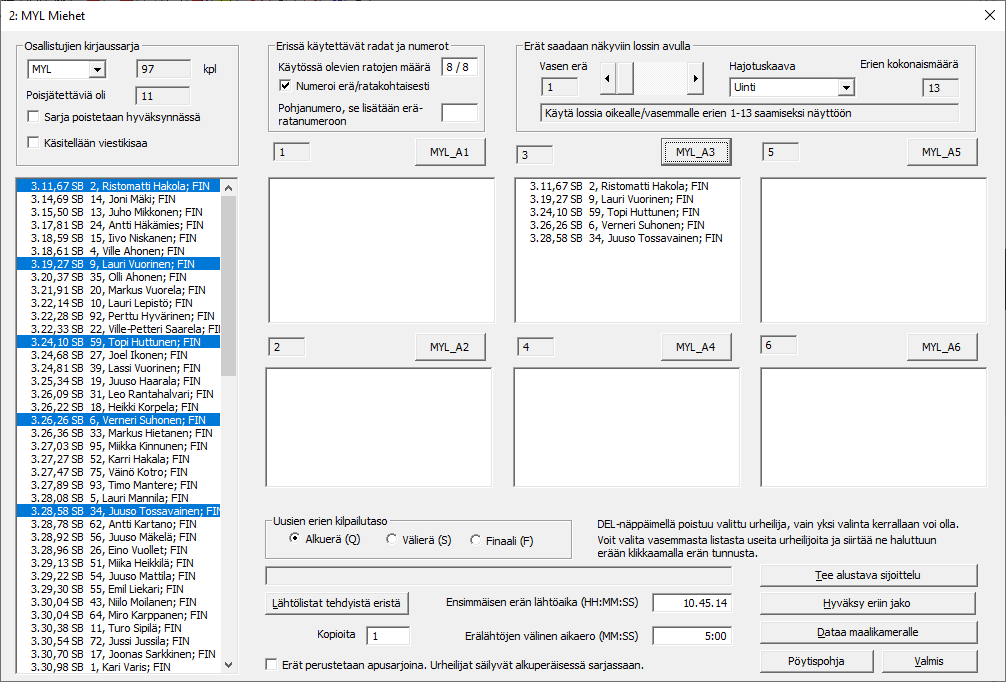Toggle 'Käsitellään viestikisaa' checkbox
The height and width of the screenshot is (682, 1006).
click(35, 143)
